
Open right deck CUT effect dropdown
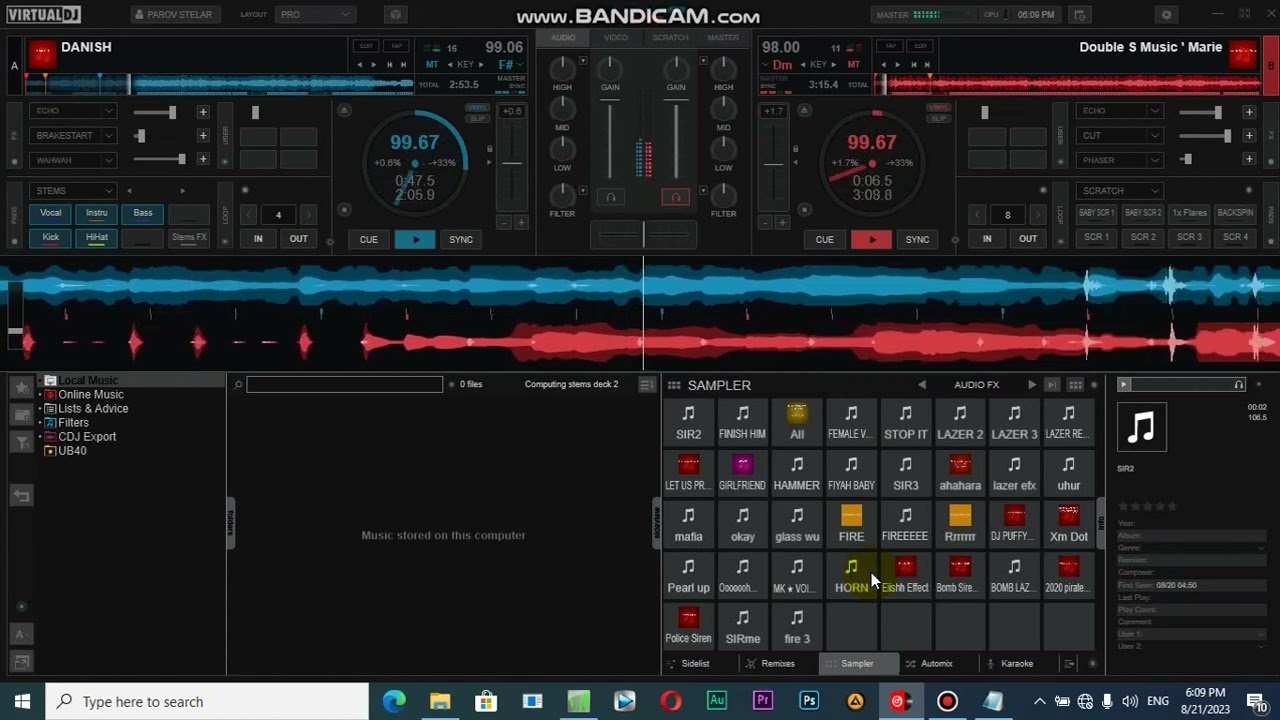pyautogui.click(x=1119, y=135)
